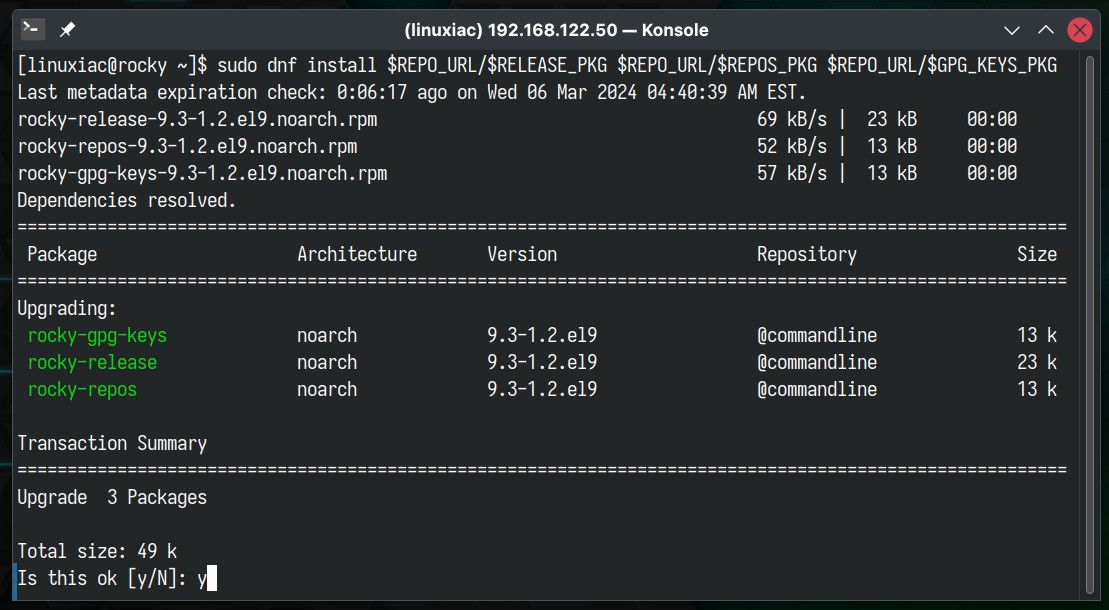Click the 'Upgrade 3 Packages' line
1109x610 pixels.
coord(112,497)
